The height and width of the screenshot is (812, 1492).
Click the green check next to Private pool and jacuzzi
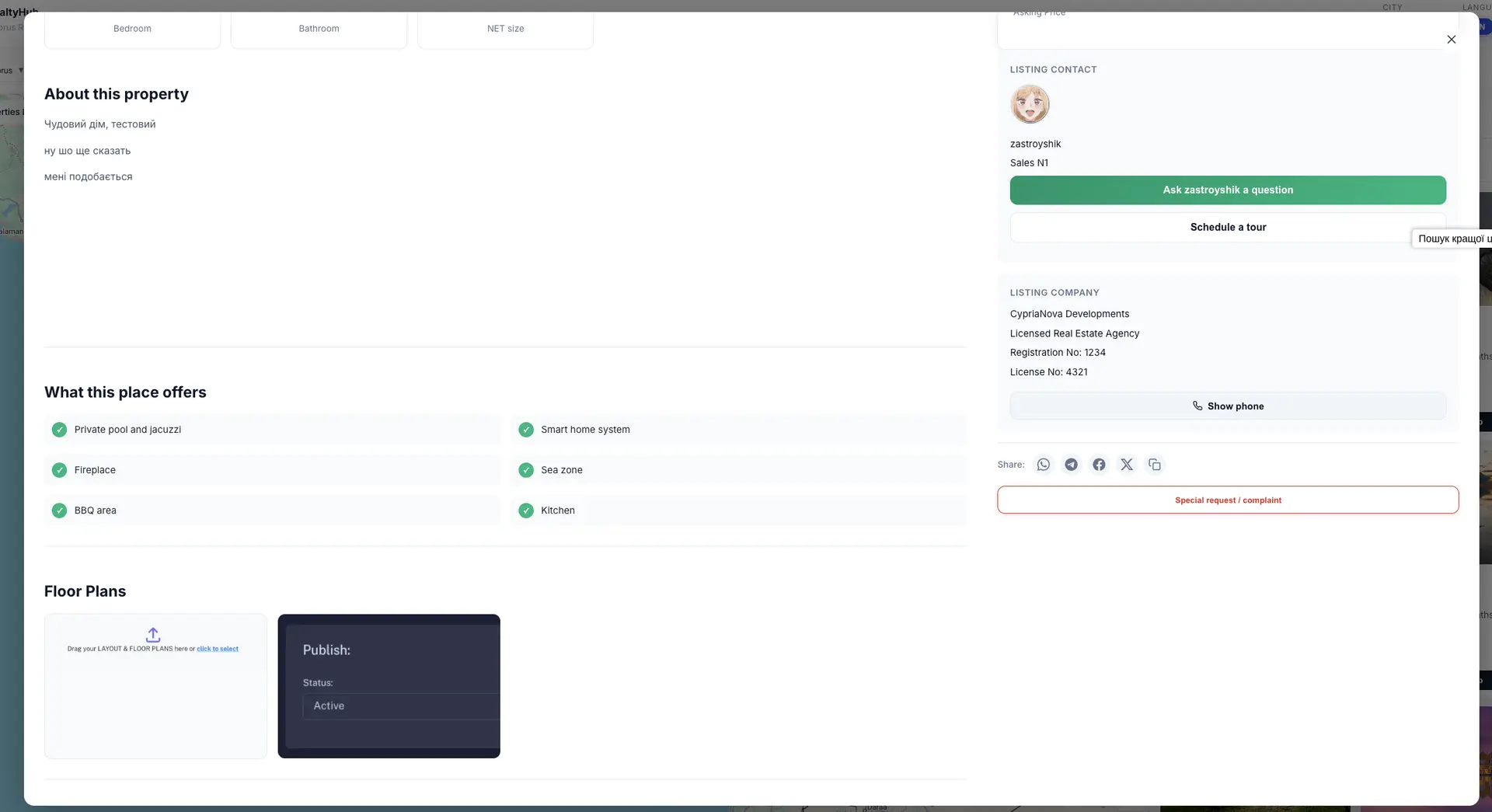(59, 430)
